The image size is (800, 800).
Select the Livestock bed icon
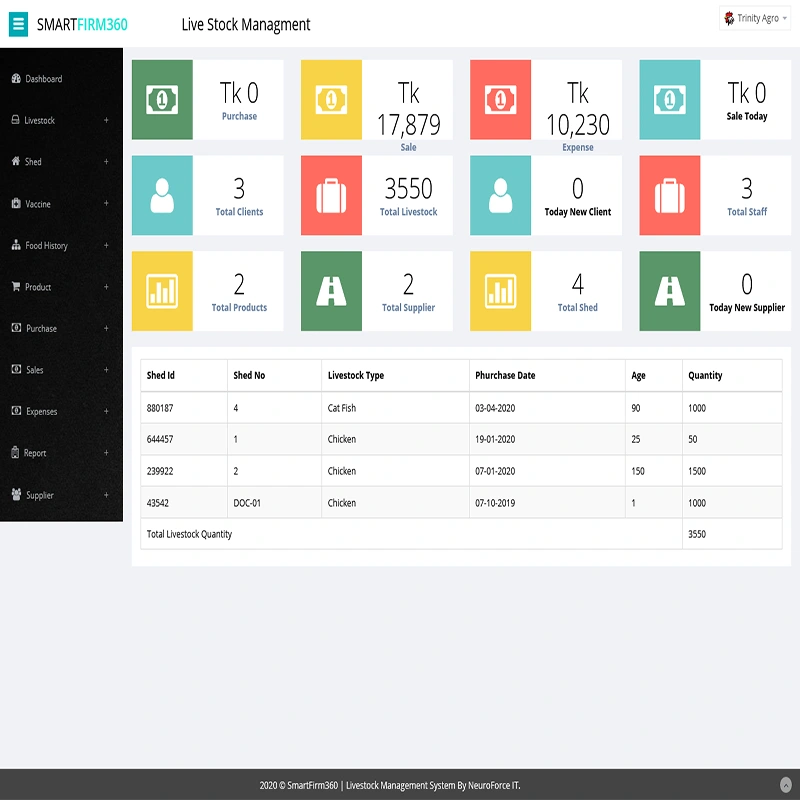(x=14, y=120)
